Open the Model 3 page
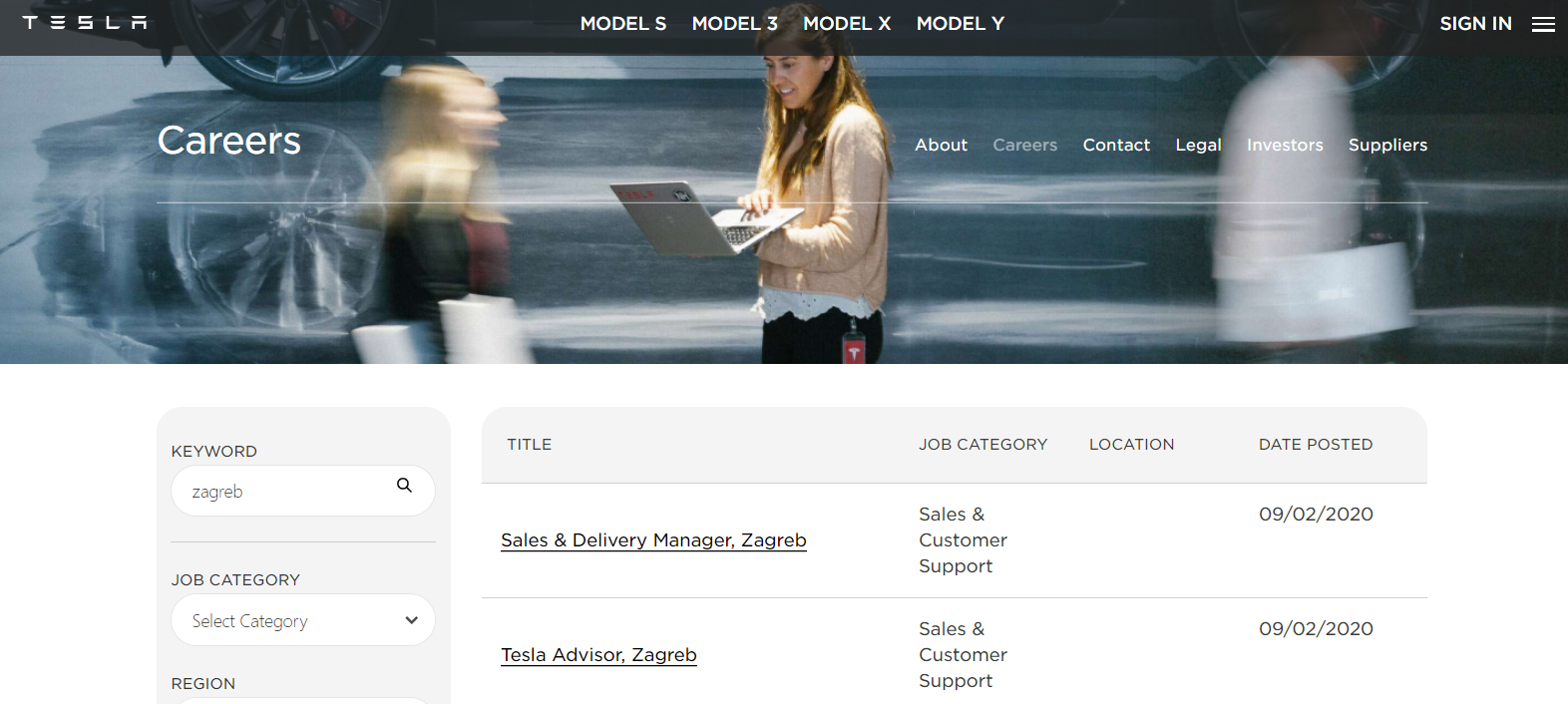 click(x=735, y=23)
